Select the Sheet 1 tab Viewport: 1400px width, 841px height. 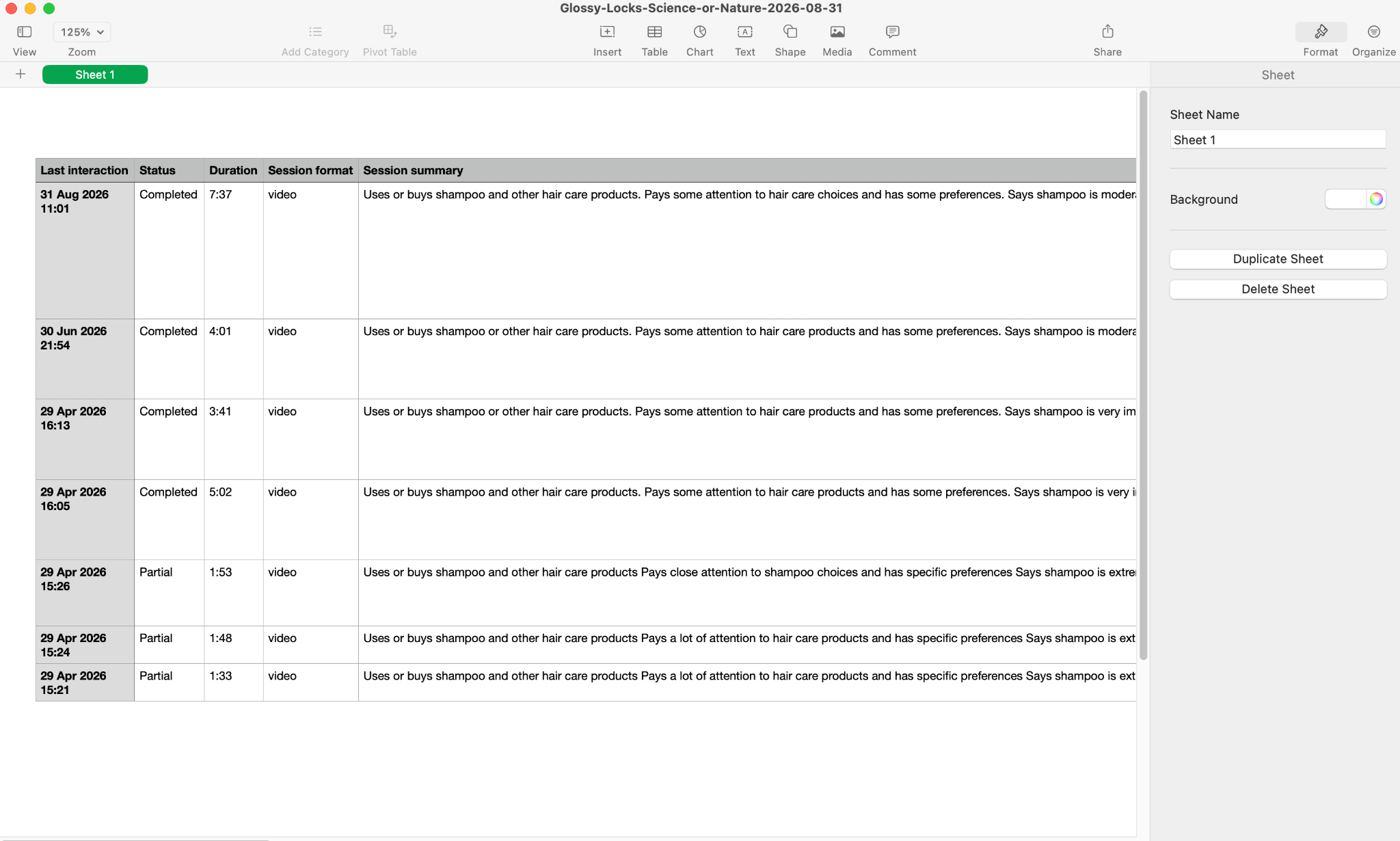click(x=95, y=75)
